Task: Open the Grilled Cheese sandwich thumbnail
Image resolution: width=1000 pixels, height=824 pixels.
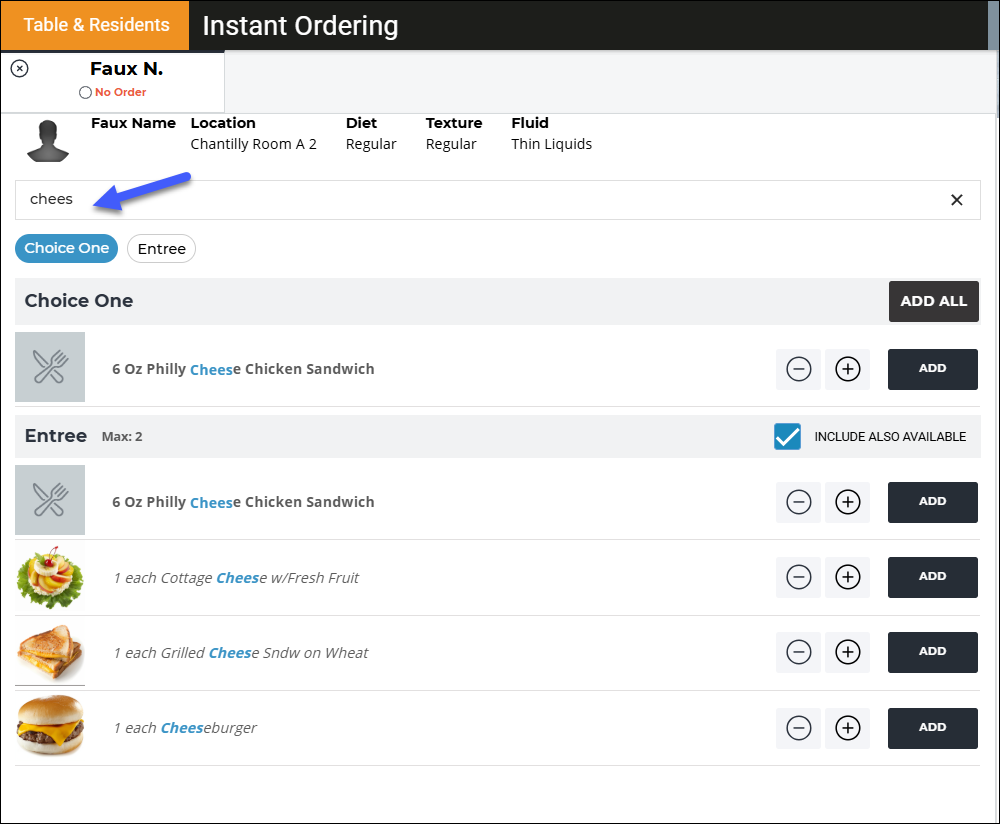Action: [50, 652]
